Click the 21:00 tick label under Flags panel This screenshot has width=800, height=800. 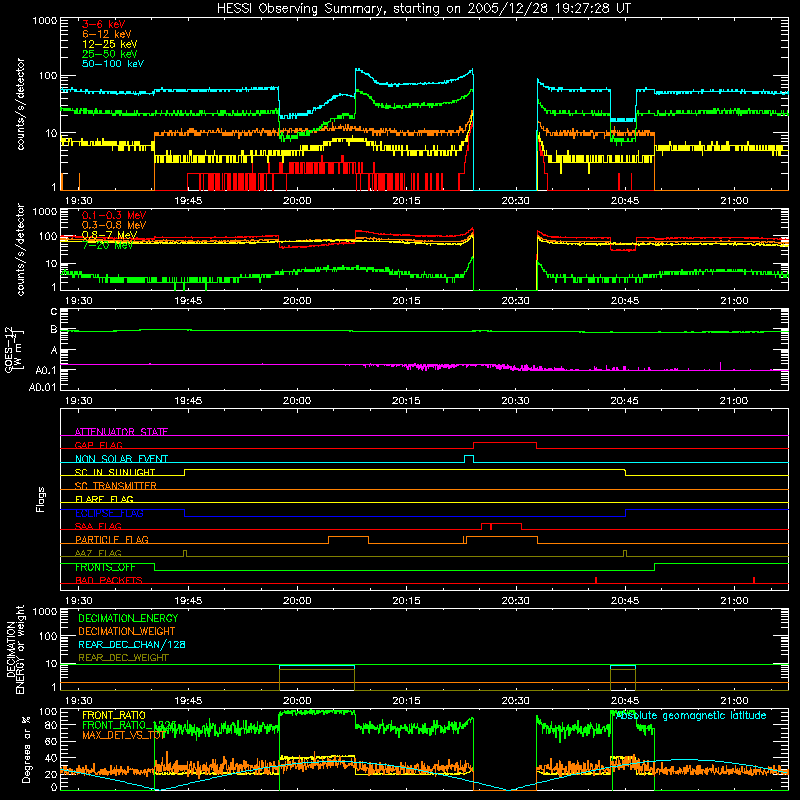pyautogui.click(x=734, y=601)
